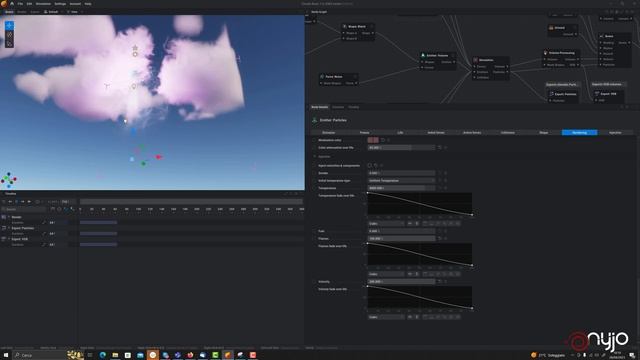This screenshot has height=360, width=640.
Task: Open curve preset dropdown under Velocity fade graph
Action: pyautogui.click(x=386, y=317)
